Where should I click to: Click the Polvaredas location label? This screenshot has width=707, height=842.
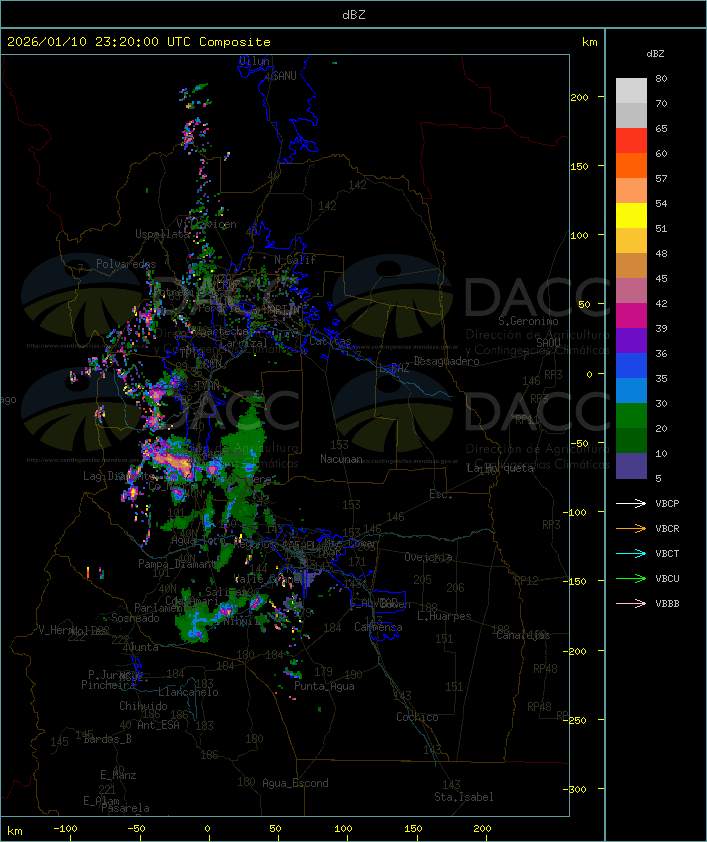[x=126, y=264]
